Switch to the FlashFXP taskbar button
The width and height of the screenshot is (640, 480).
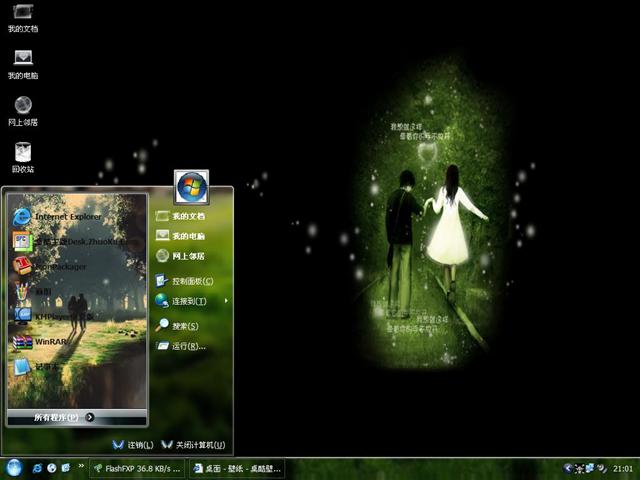click(x=137, y=469)
